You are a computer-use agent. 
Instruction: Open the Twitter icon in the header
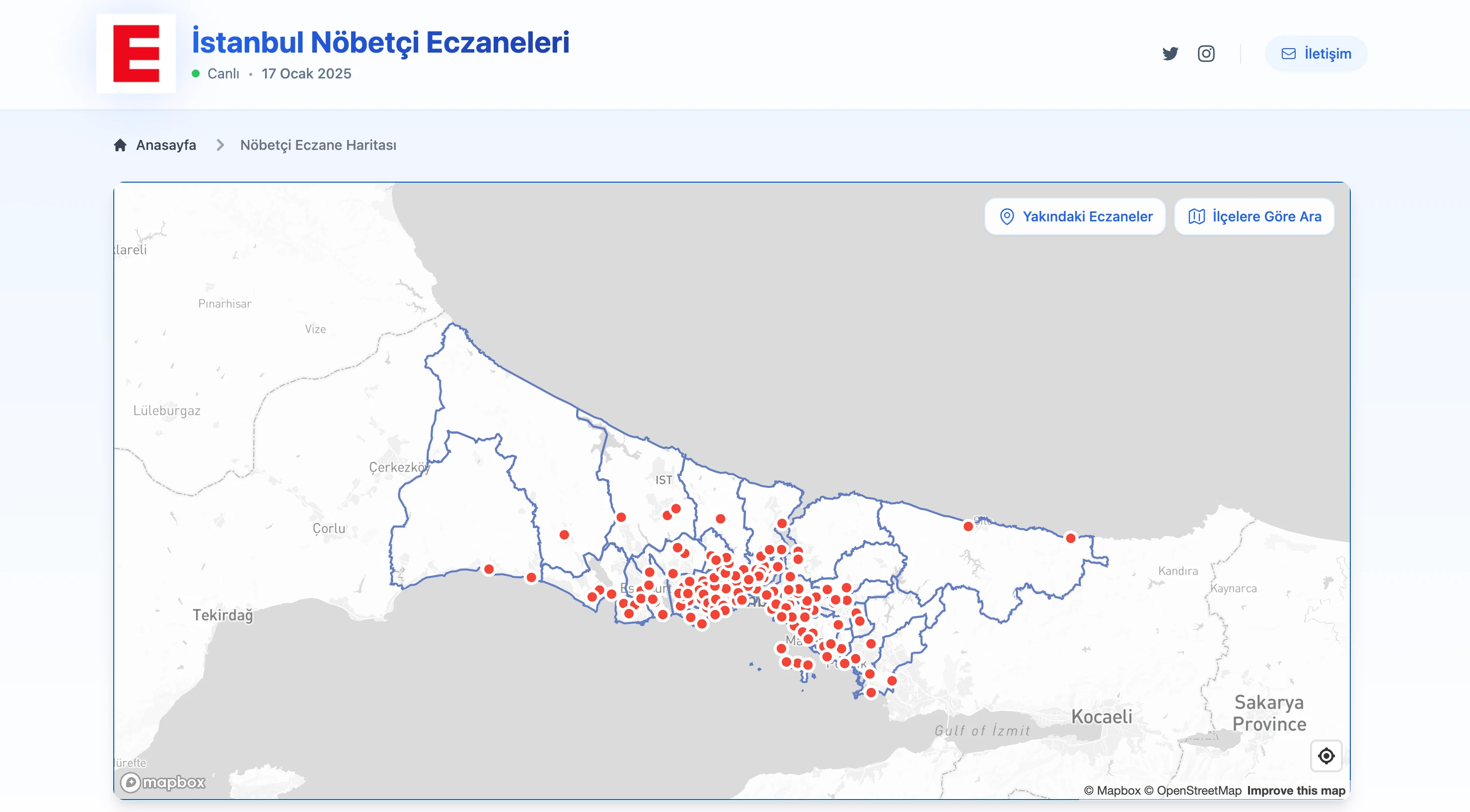[1171, 54]
